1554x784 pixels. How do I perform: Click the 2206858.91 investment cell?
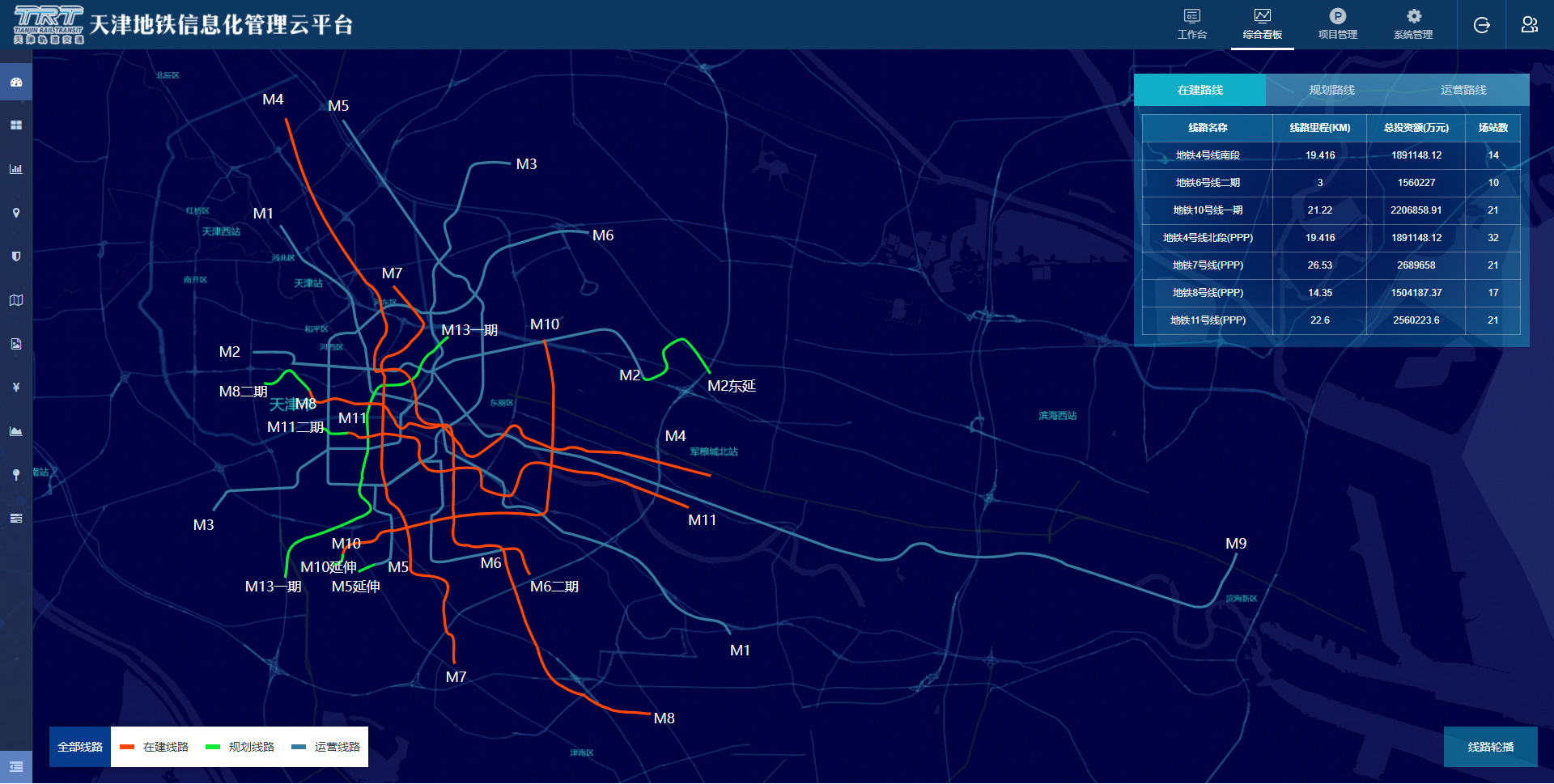pyautogui.click(x=1416, y=210)
